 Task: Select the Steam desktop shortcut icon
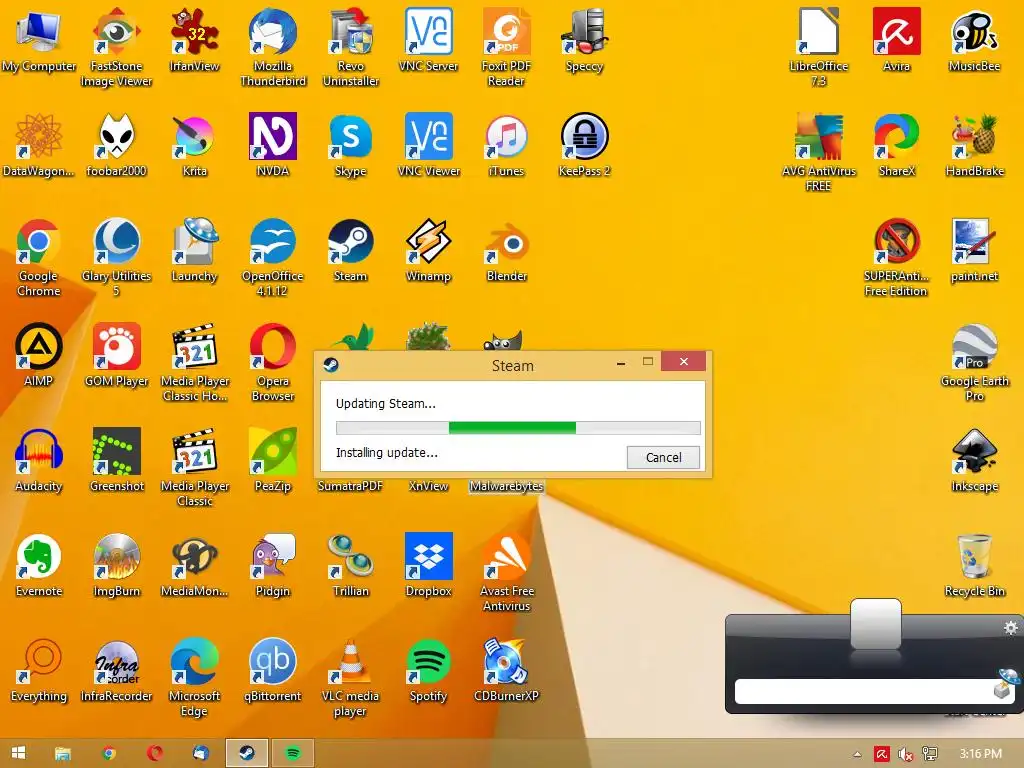click(351, 251)
